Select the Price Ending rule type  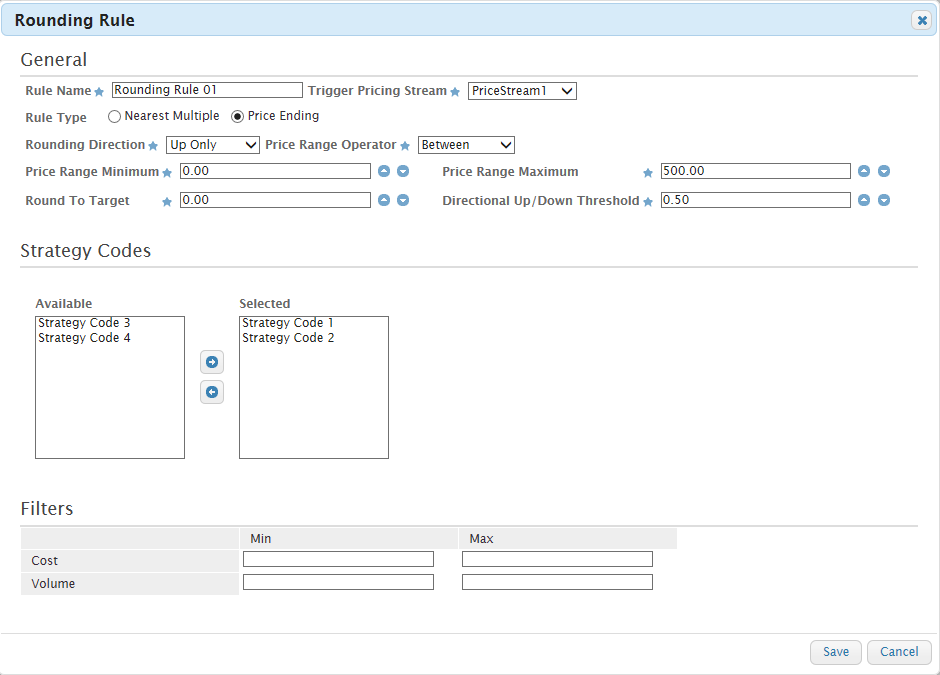(x=237, y=117)
